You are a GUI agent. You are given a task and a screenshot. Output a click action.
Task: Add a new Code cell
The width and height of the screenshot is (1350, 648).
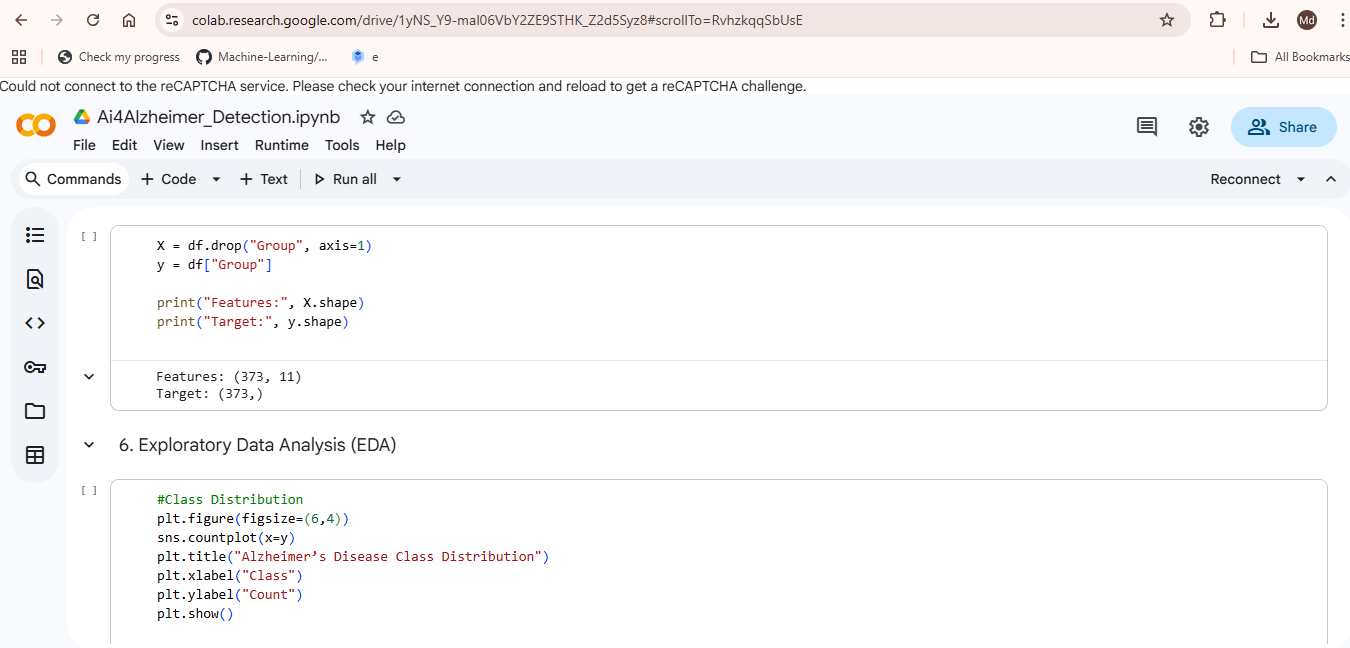pos(168,179)
